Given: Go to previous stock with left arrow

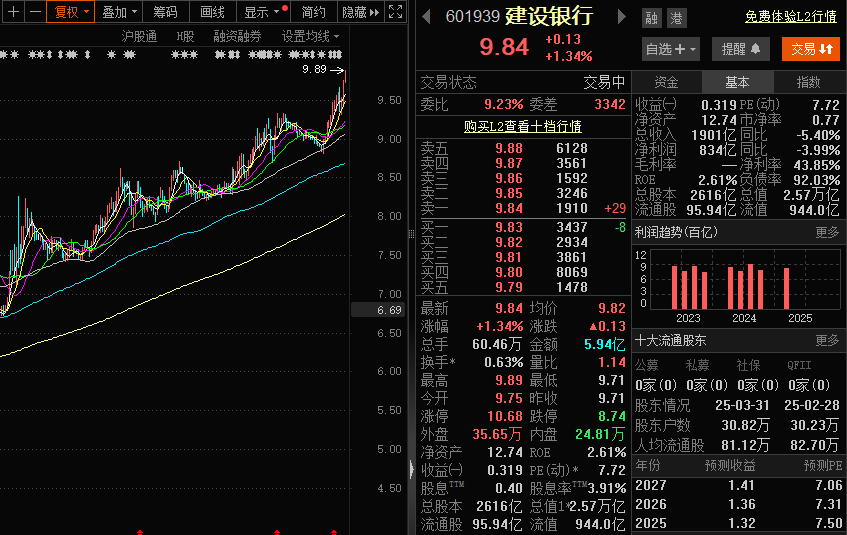Looking at the screenshot, I should point(426,17).
